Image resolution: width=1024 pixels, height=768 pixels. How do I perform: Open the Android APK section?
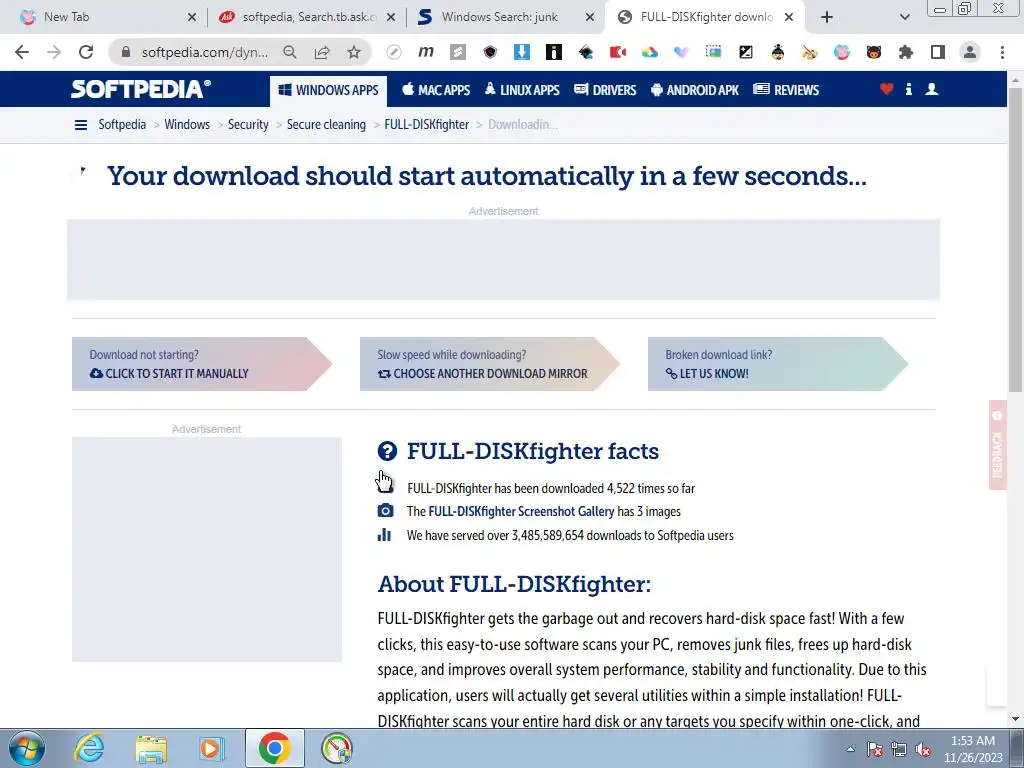click(695, 90)
